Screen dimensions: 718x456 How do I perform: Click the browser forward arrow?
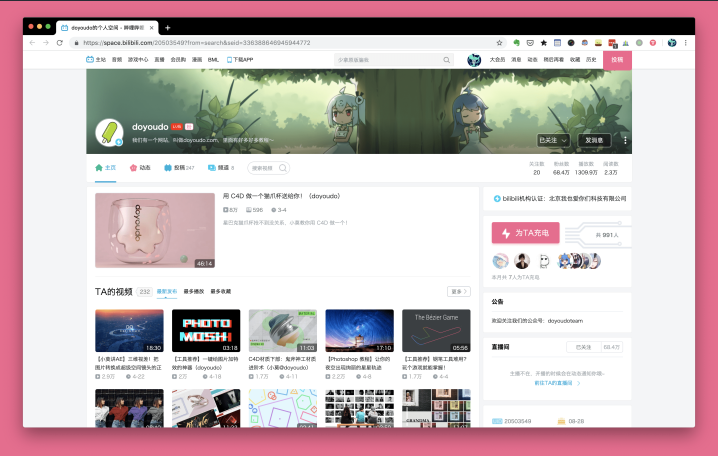tap(46, 43)
